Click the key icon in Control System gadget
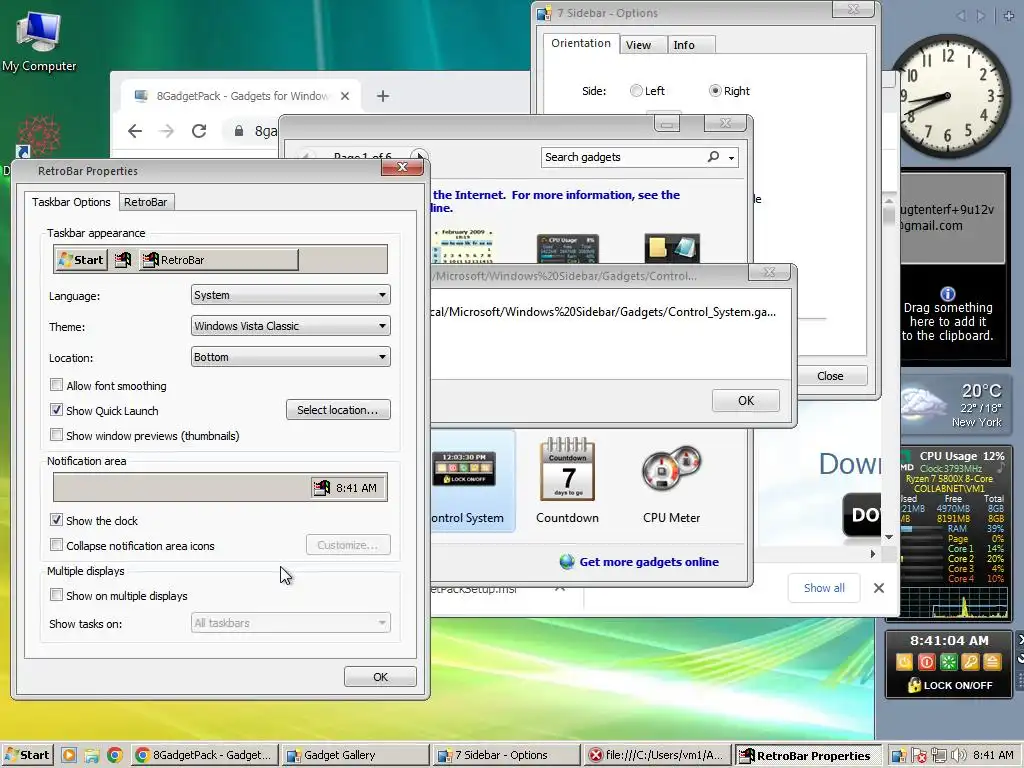The image size is (1024, 768). [x=970, y=662]
